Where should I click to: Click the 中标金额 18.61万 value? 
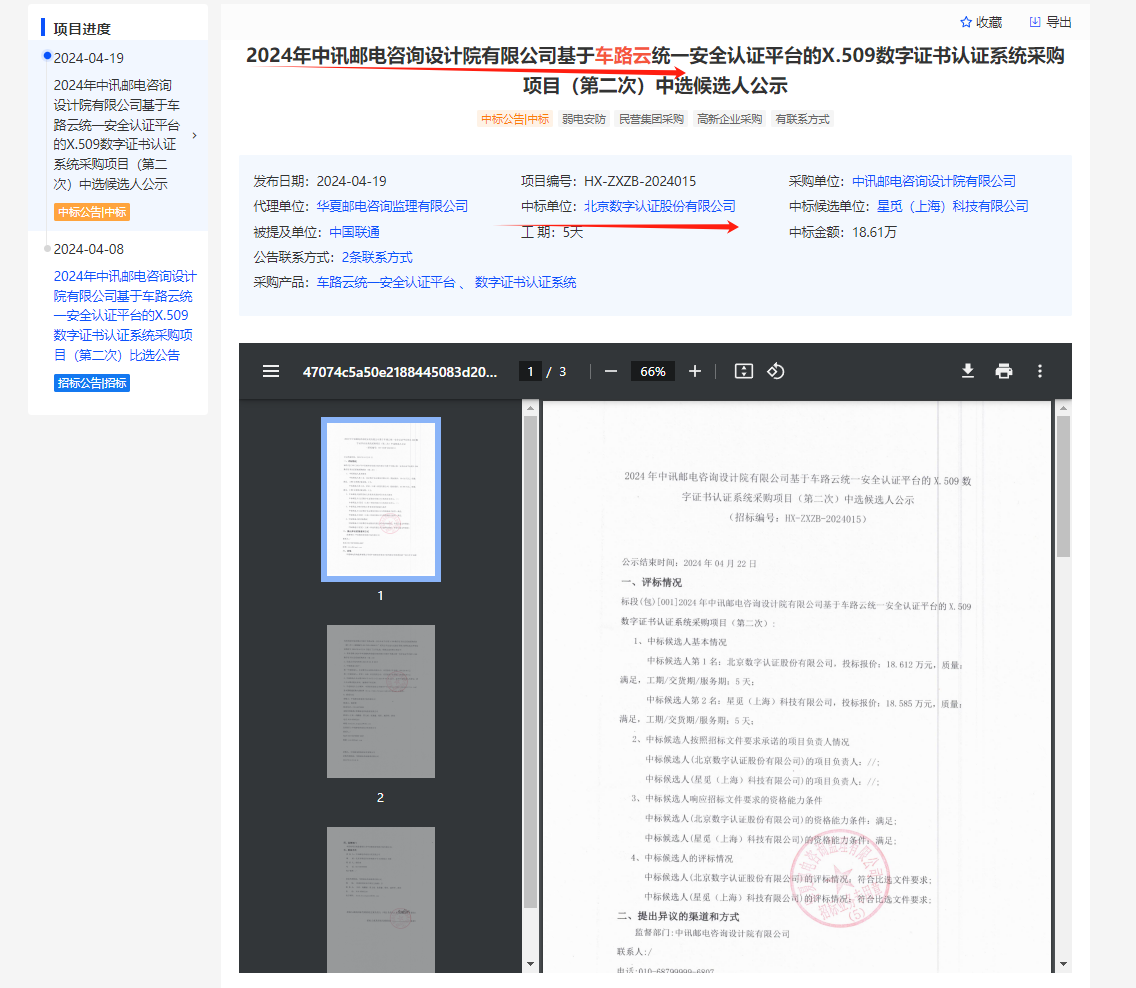point(874,233)
